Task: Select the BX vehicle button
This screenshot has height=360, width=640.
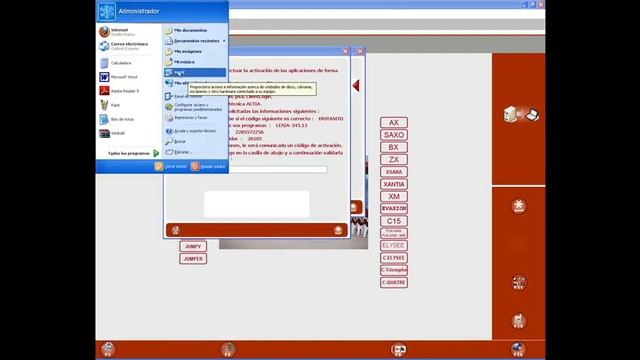Action: click(393, 147)
